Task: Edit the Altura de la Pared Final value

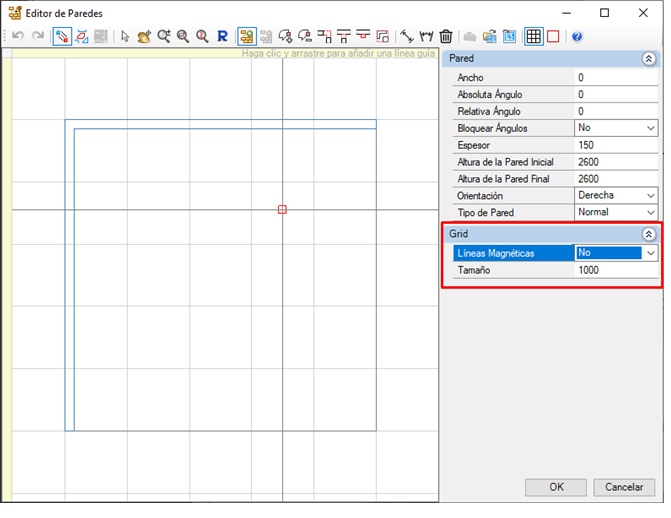Action: pos(616,179)
